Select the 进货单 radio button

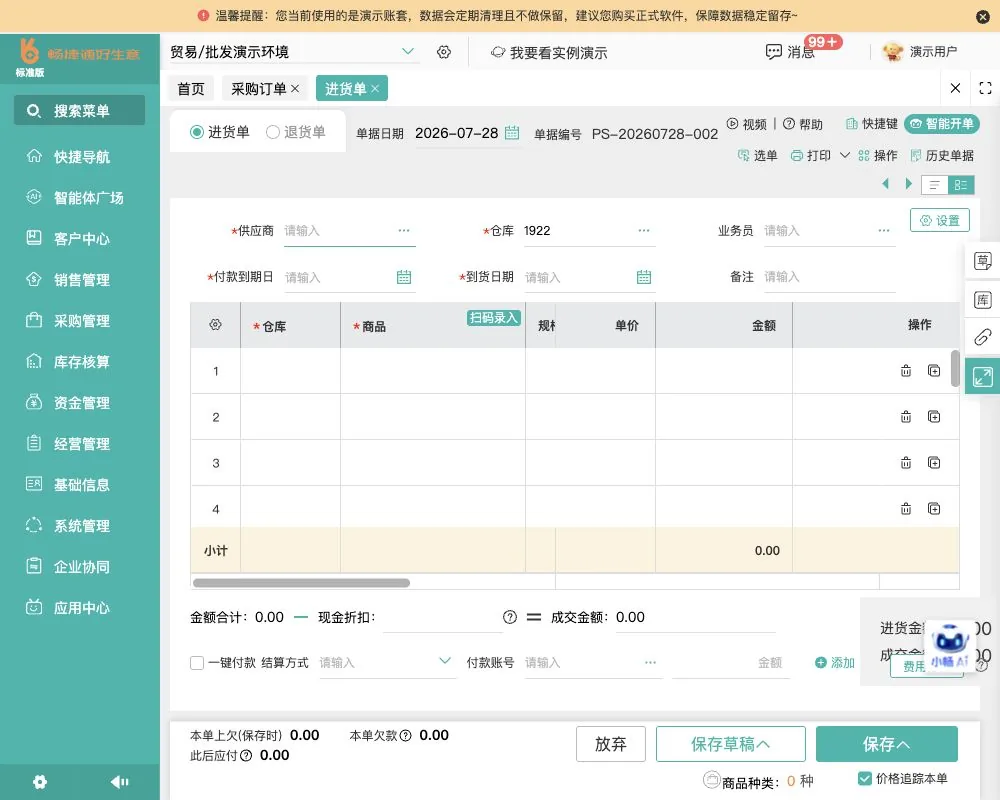(196, 132)
